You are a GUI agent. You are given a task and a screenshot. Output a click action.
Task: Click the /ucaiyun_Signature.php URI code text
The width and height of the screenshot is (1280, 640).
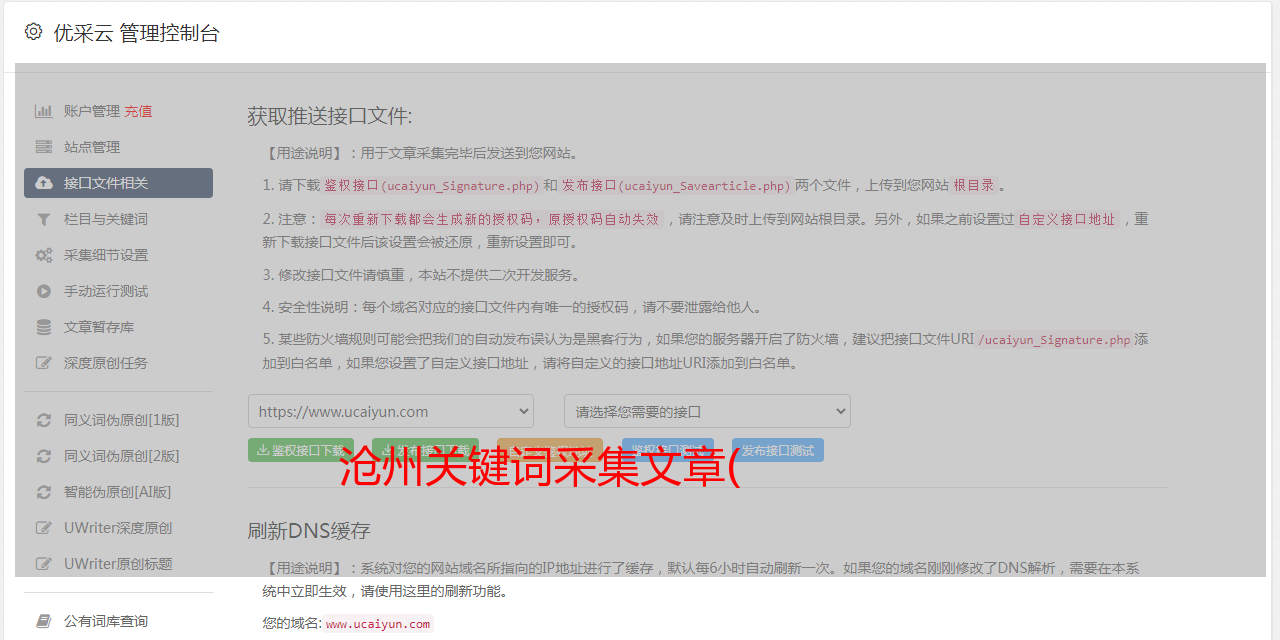[x=1054, y=339]
